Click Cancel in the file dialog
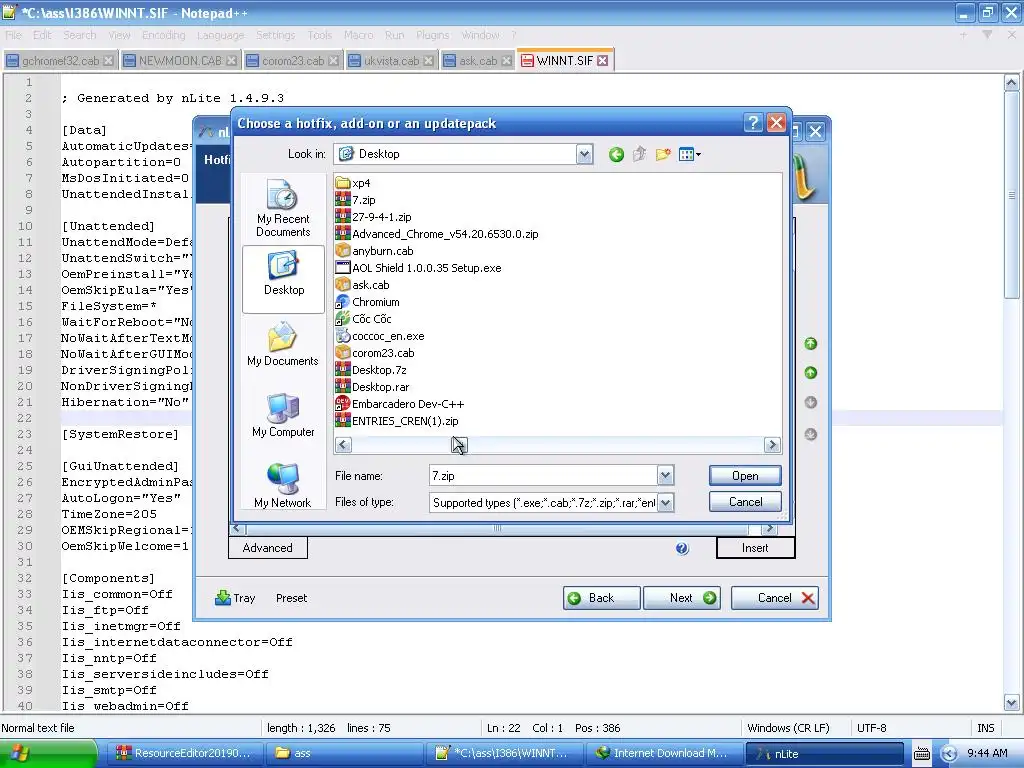 (745, 502)
